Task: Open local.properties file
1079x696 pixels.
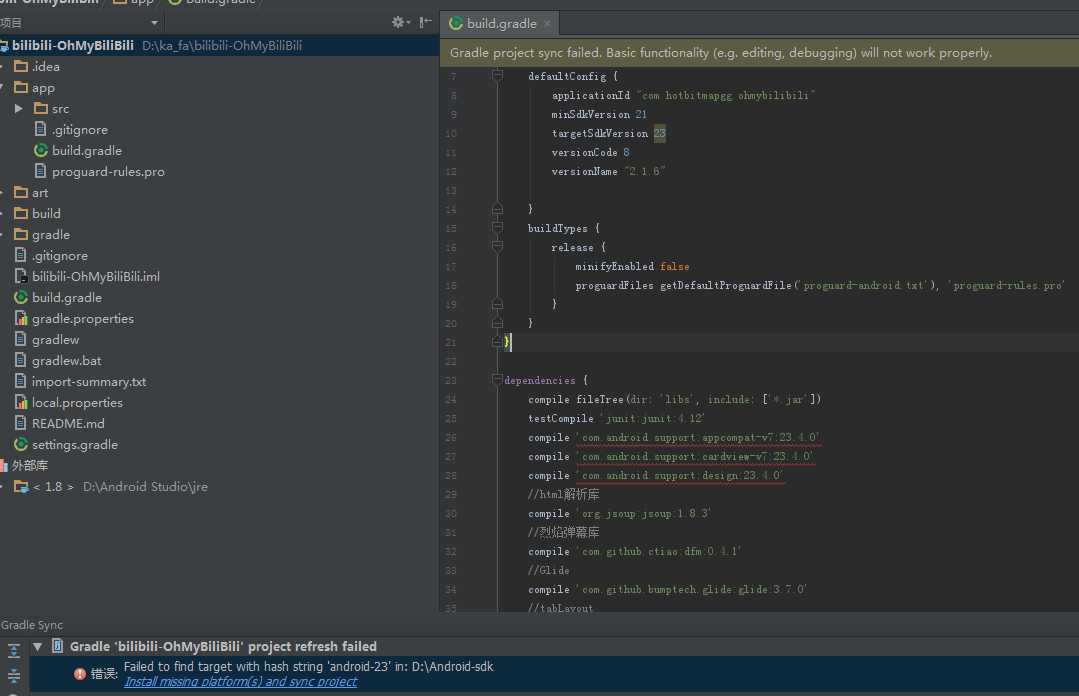Action: pos(77,403)
